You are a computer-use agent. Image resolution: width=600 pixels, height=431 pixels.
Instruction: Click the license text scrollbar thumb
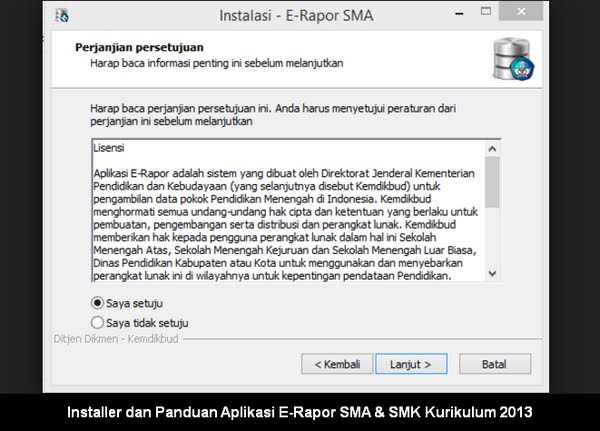[492, 182]
